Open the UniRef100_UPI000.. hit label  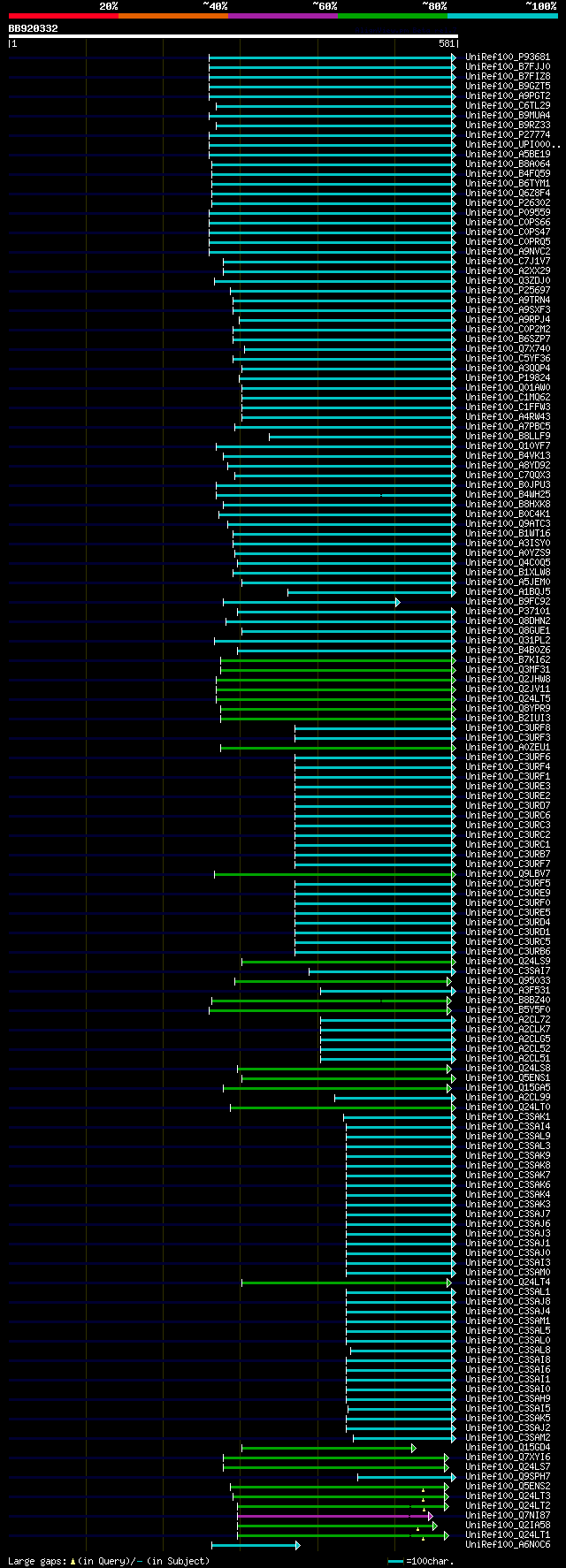point(513,145)
